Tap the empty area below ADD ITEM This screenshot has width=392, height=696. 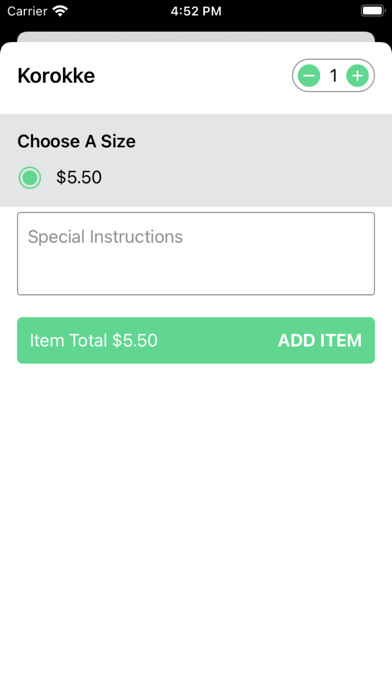coord(196,528)
